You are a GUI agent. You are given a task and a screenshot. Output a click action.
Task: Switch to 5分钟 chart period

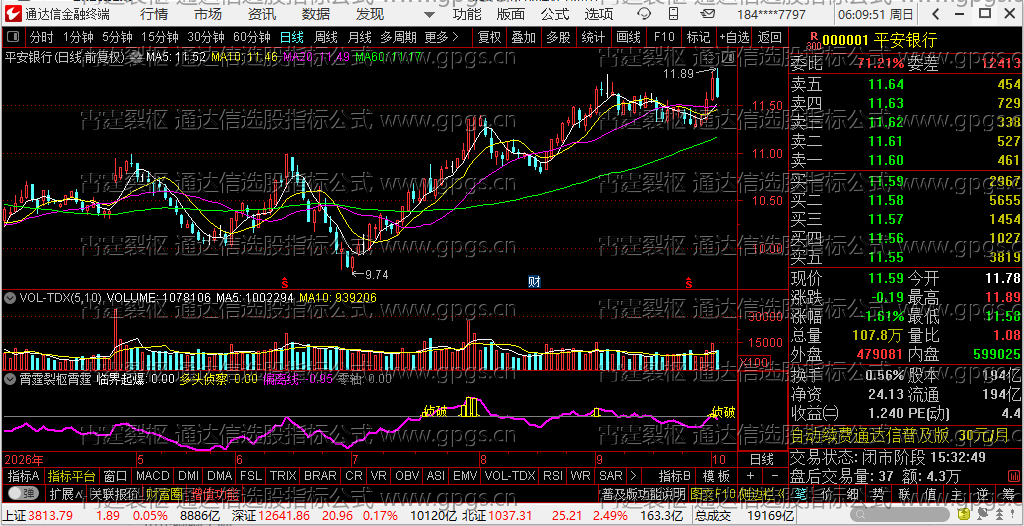(x=117, y=37)
